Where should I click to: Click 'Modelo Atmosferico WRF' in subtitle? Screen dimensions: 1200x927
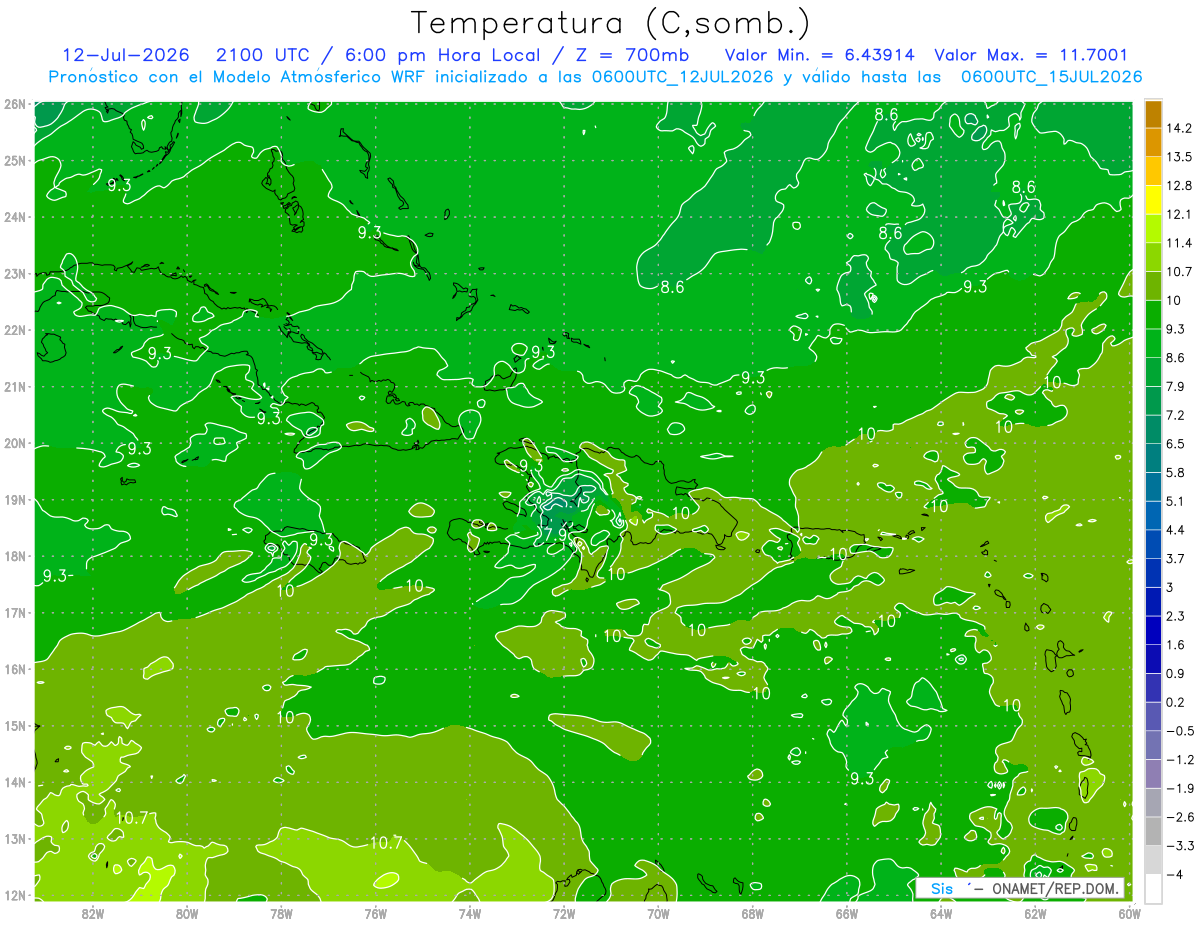319,76
